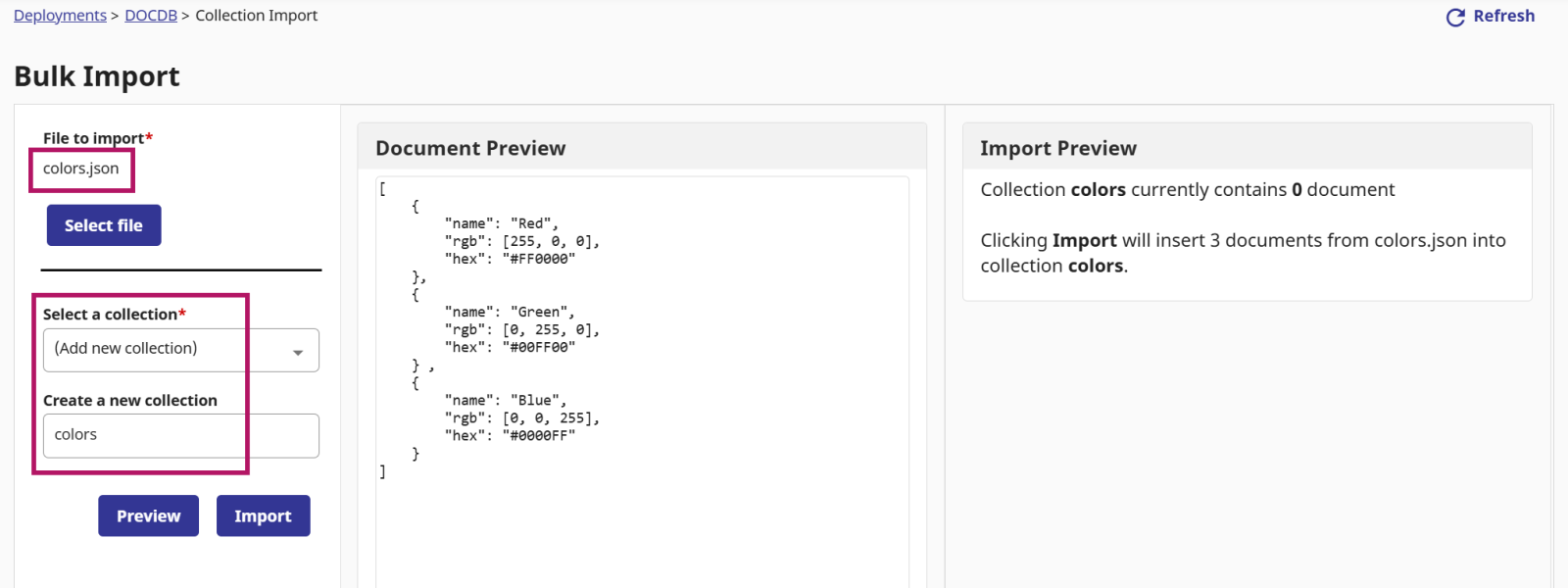Image resolution: width=1568 pixels, height=588 pixels.
Task: Expand the dropdown arrow for collection selection
Action: pyautogui.click(x=298, y=353)
